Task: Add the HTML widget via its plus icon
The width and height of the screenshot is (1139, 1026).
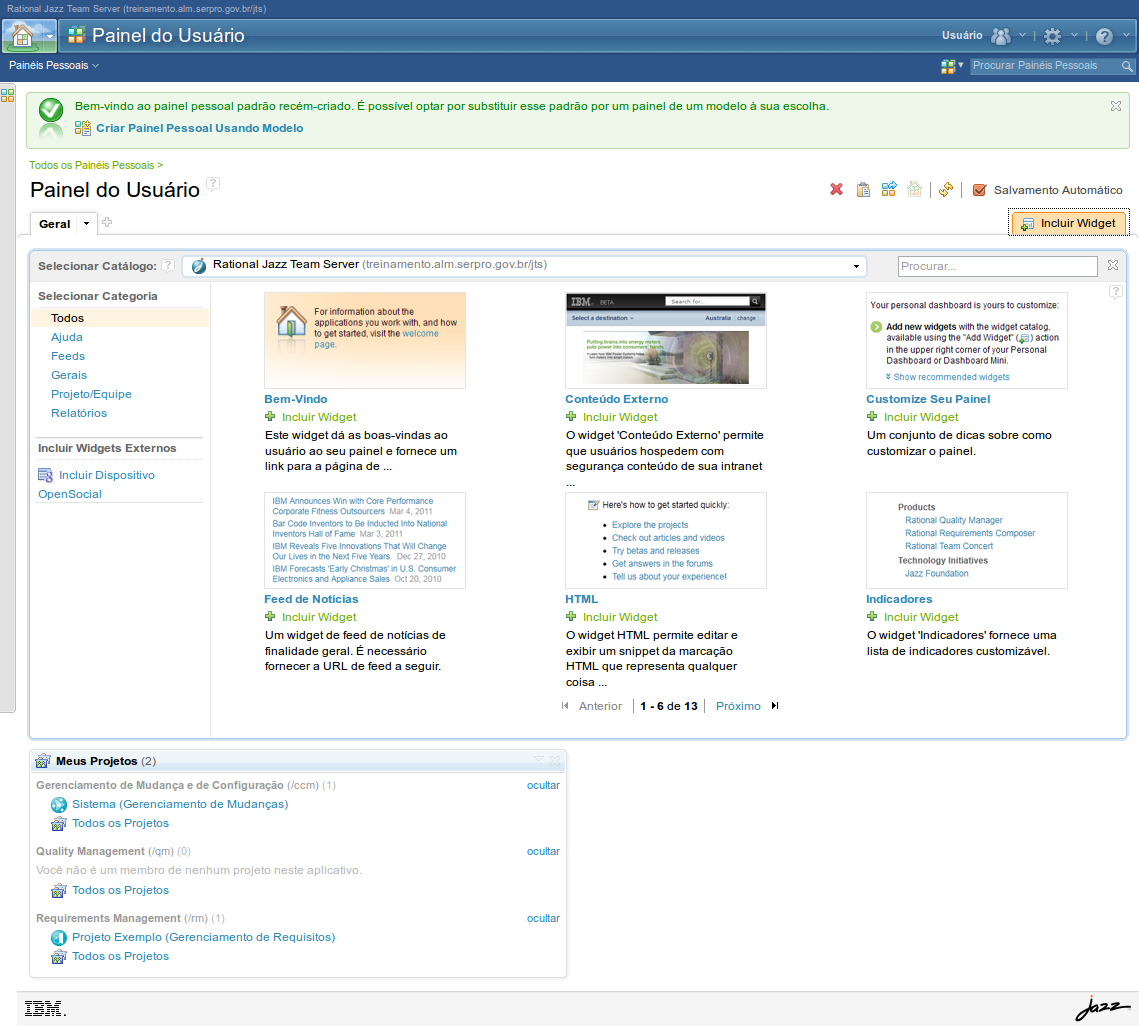Action: (x=571, y=616)
